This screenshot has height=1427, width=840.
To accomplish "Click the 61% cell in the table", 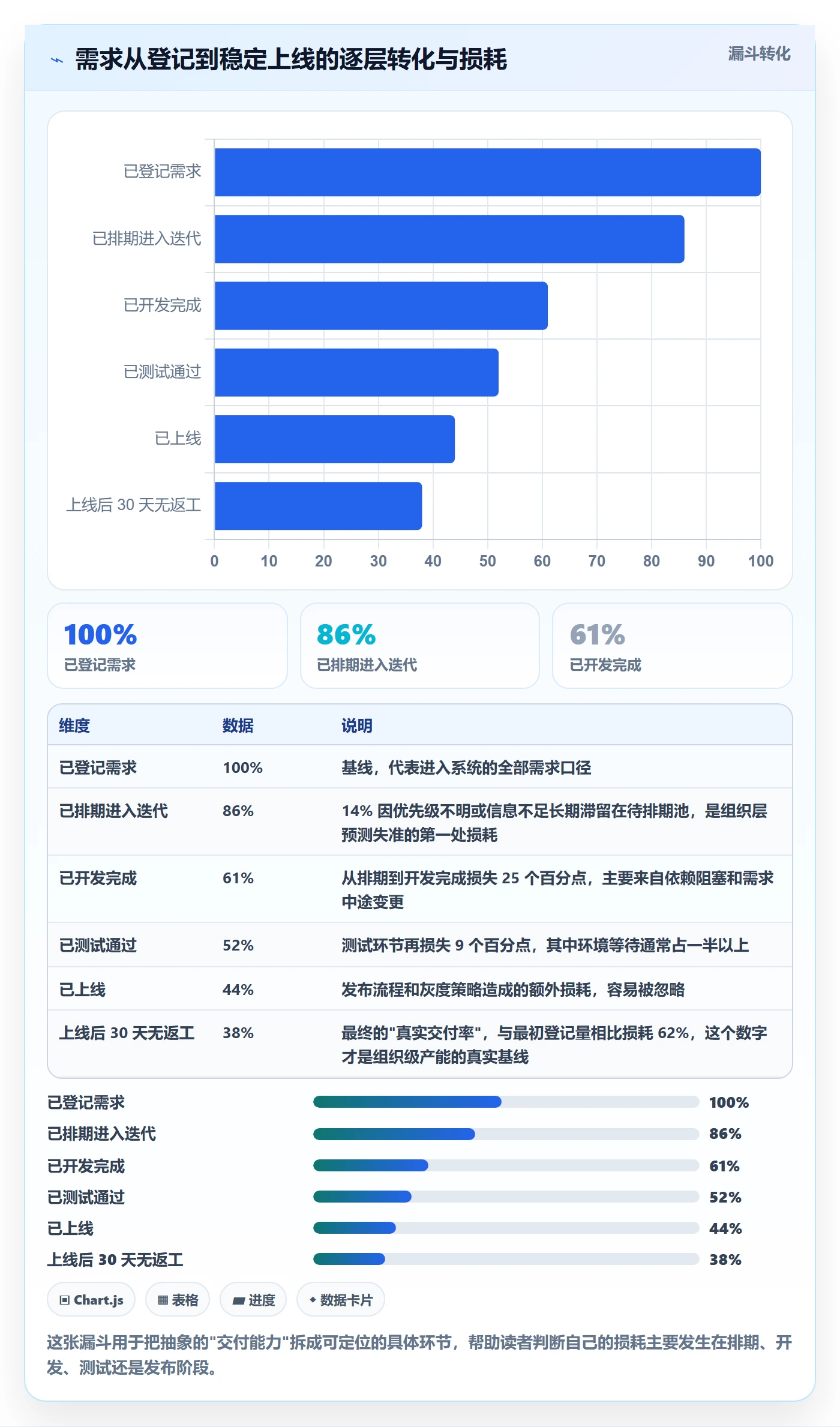I will [238, 878].
